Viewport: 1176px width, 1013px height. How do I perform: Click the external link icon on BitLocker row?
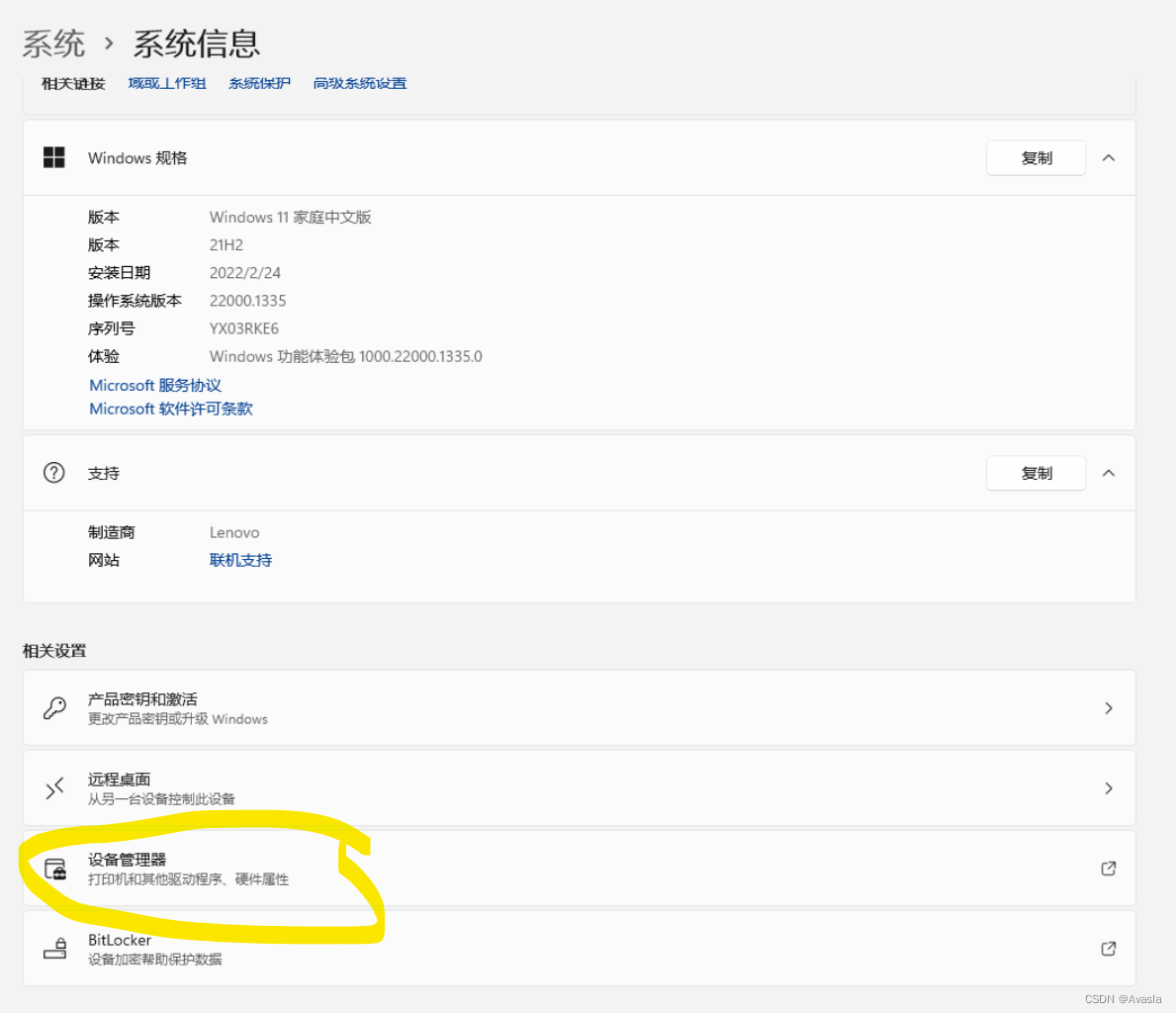(1109, 949)
